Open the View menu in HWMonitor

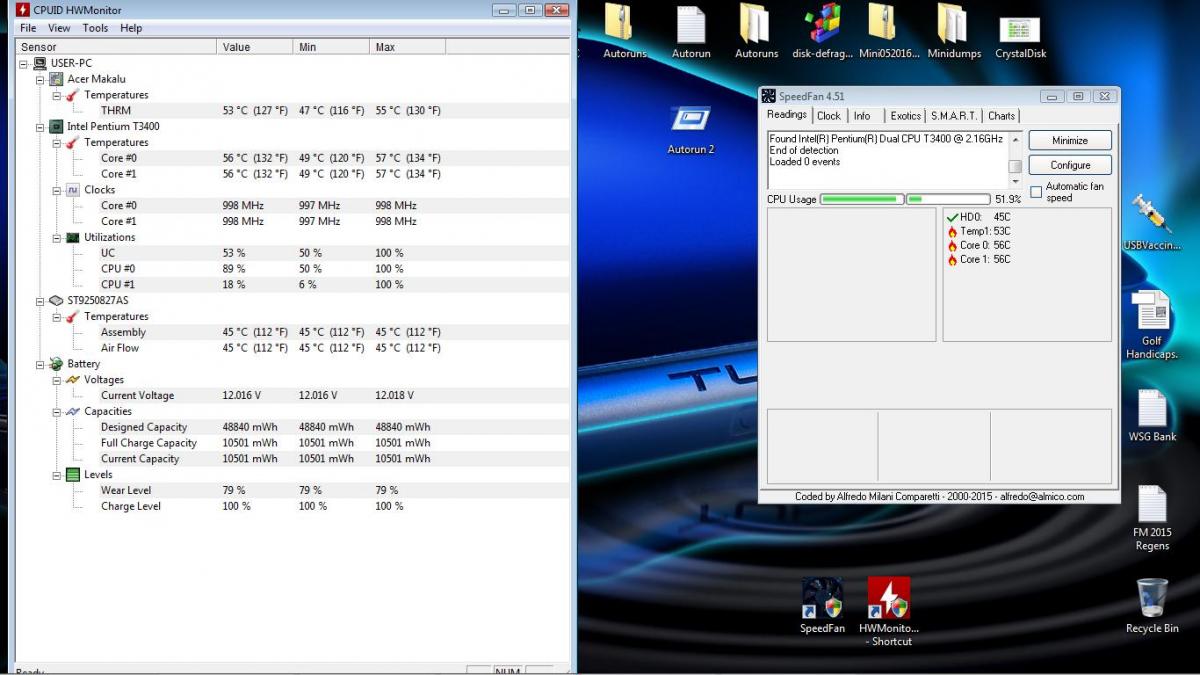(x=59, y=28)
